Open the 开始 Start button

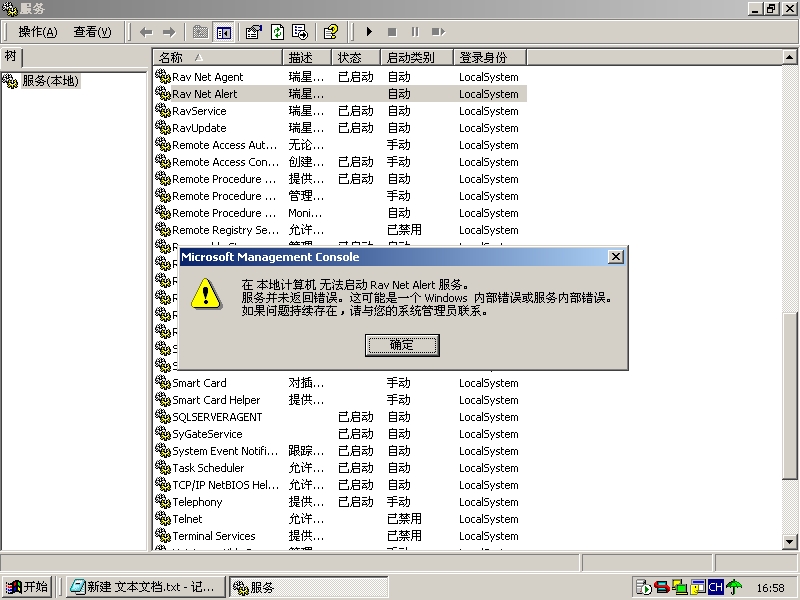[x=27, y=587]
